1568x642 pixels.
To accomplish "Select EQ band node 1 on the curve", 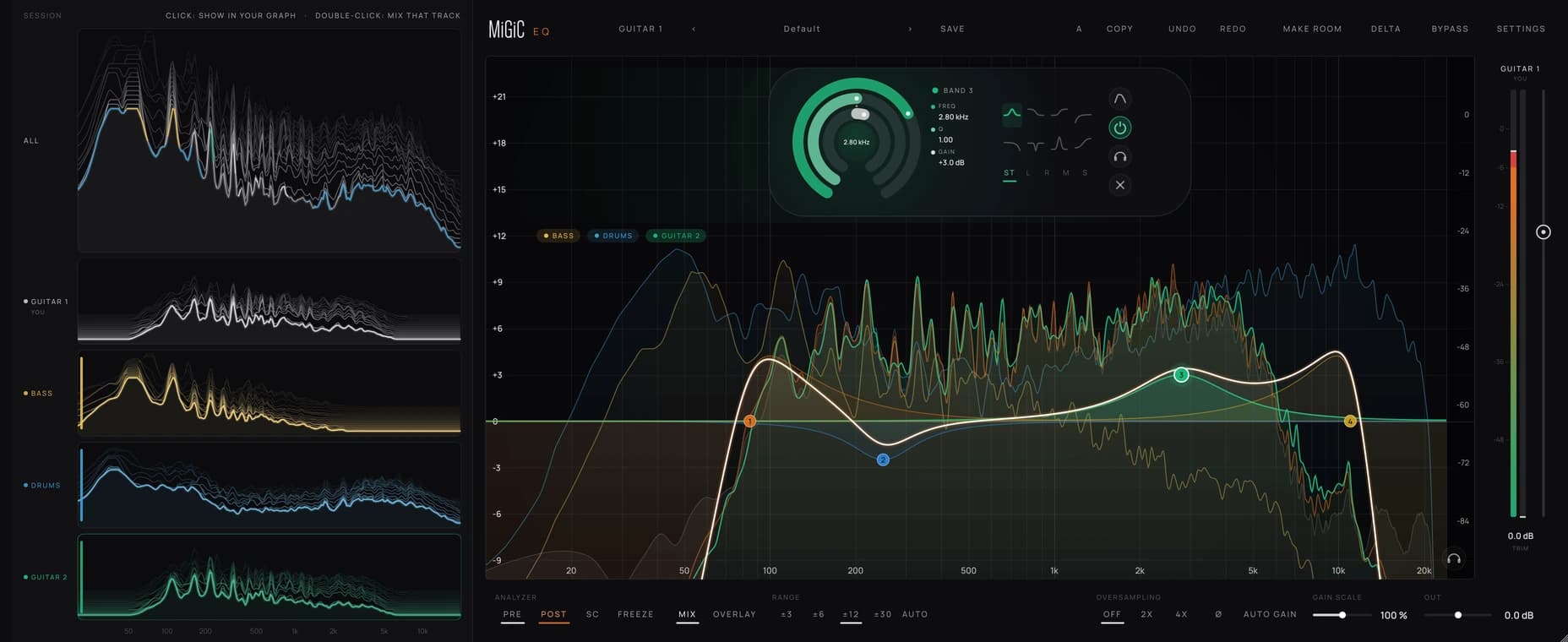I will (x=749, y=421).
